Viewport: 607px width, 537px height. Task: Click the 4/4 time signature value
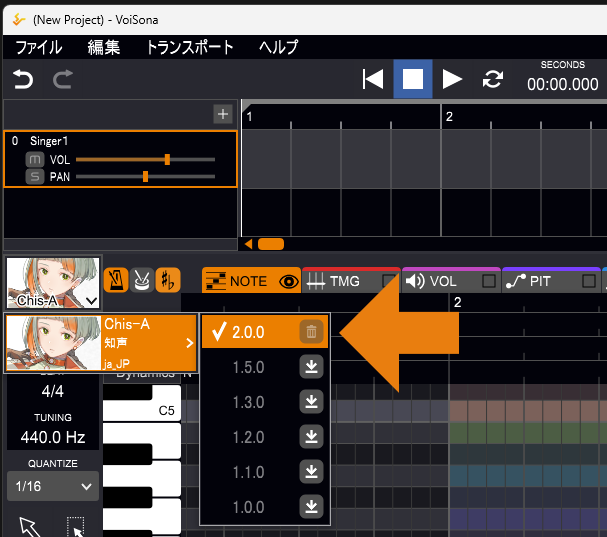click(x=53, y=391)
